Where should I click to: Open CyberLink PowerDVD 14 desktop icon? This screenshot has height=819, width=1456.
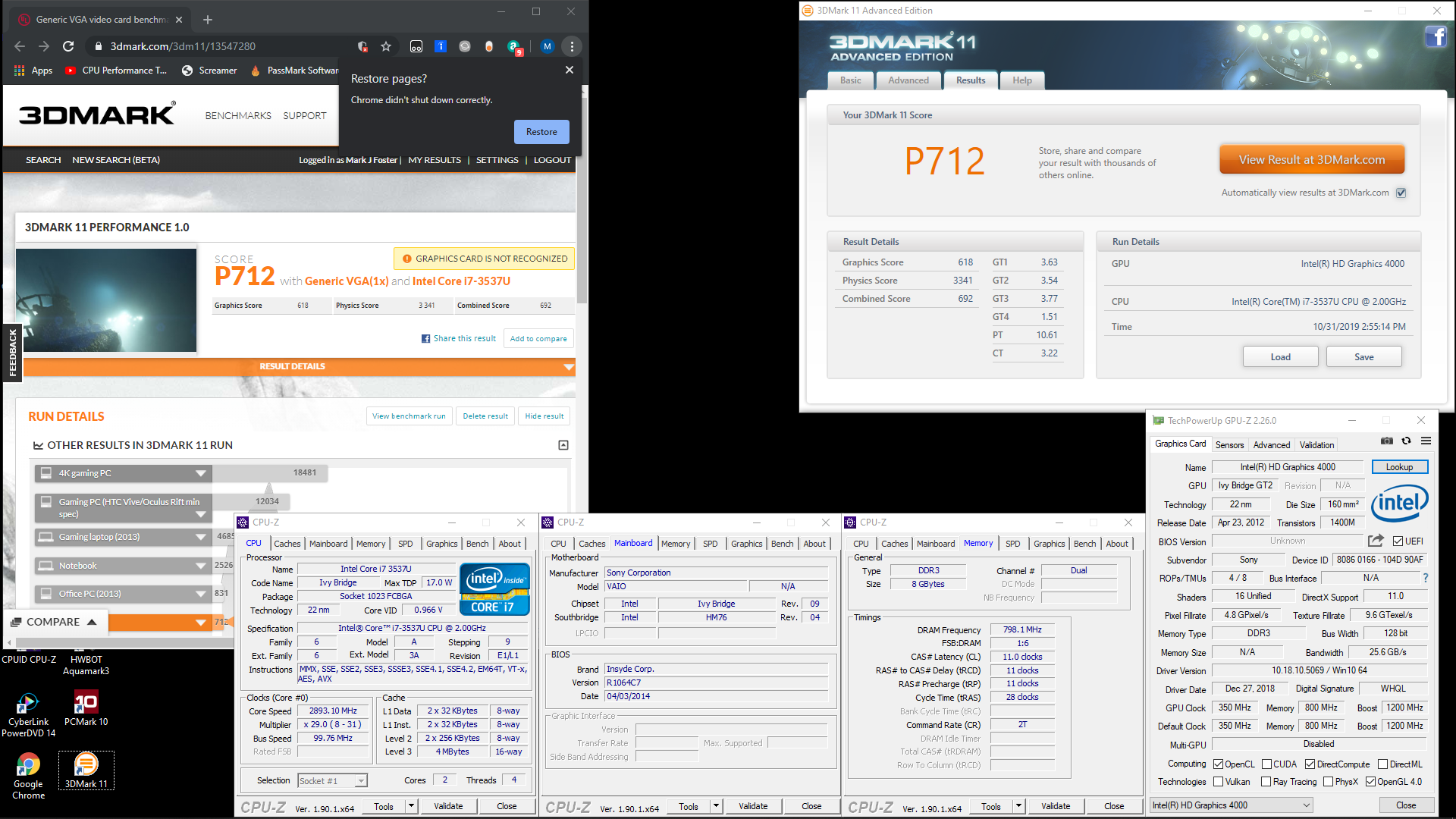pyautogui.click(x=28, y=714)
